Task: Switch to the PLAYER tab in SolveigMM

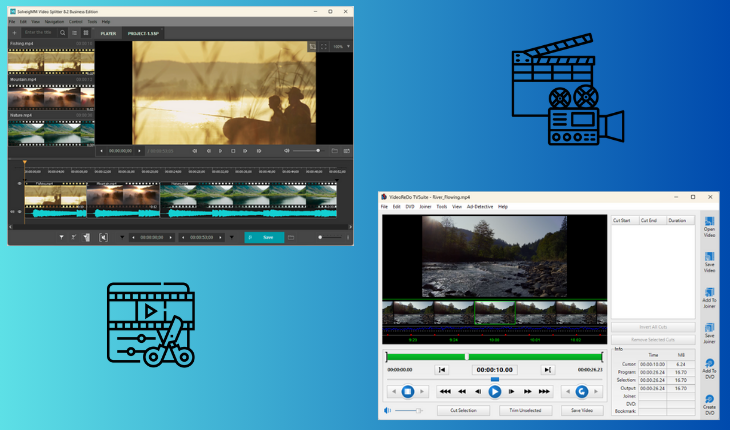Action: 108,33
